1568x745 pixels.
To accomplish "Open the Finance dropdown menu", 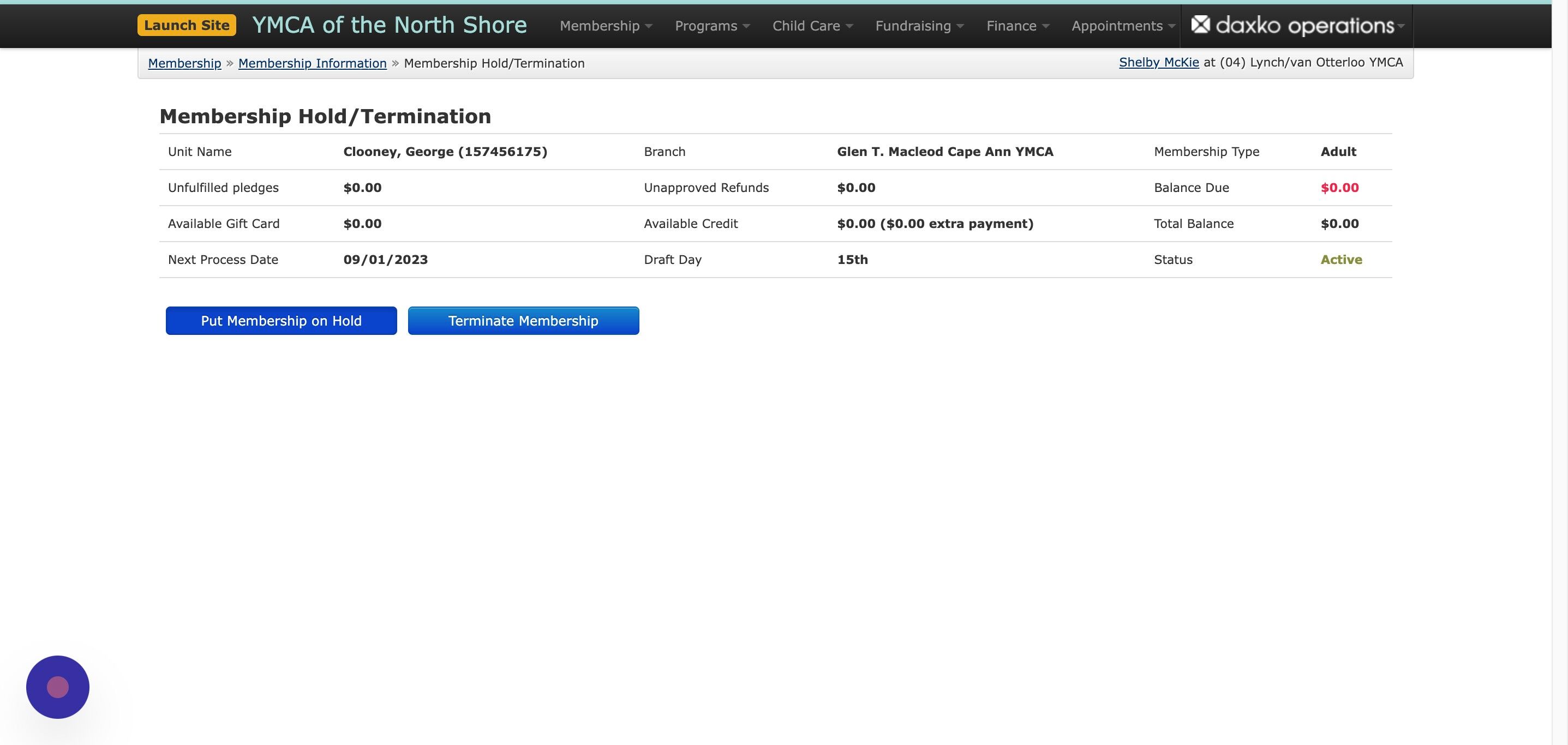I will (x=1018, y=26).
